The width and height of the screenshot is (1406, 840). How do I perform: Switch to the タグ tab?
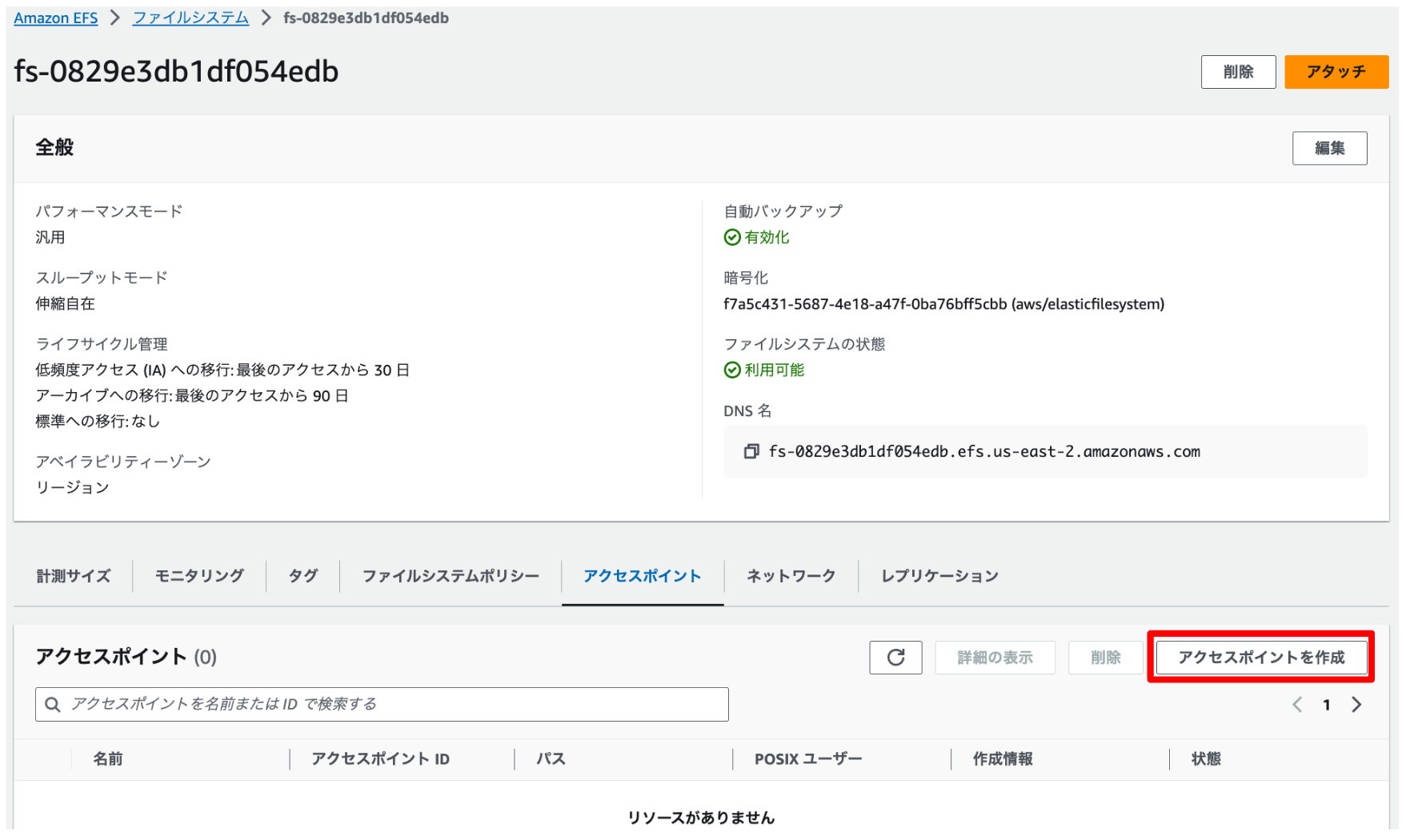302,576
